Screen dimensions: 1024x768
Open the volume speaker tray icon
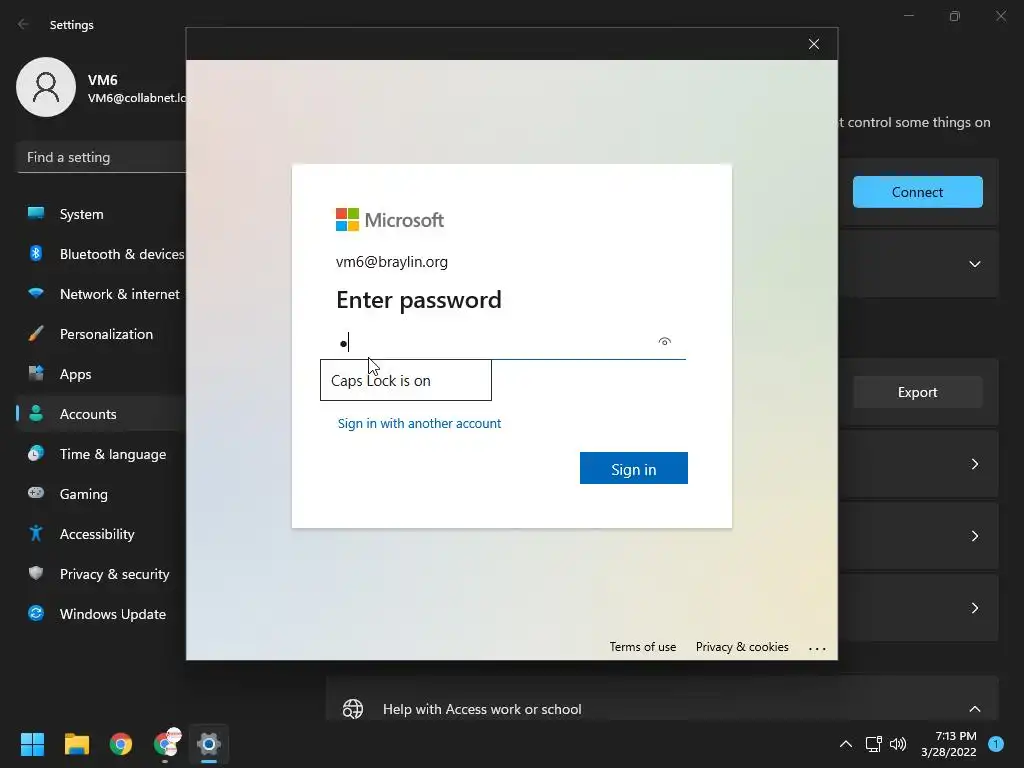(898, 744)
